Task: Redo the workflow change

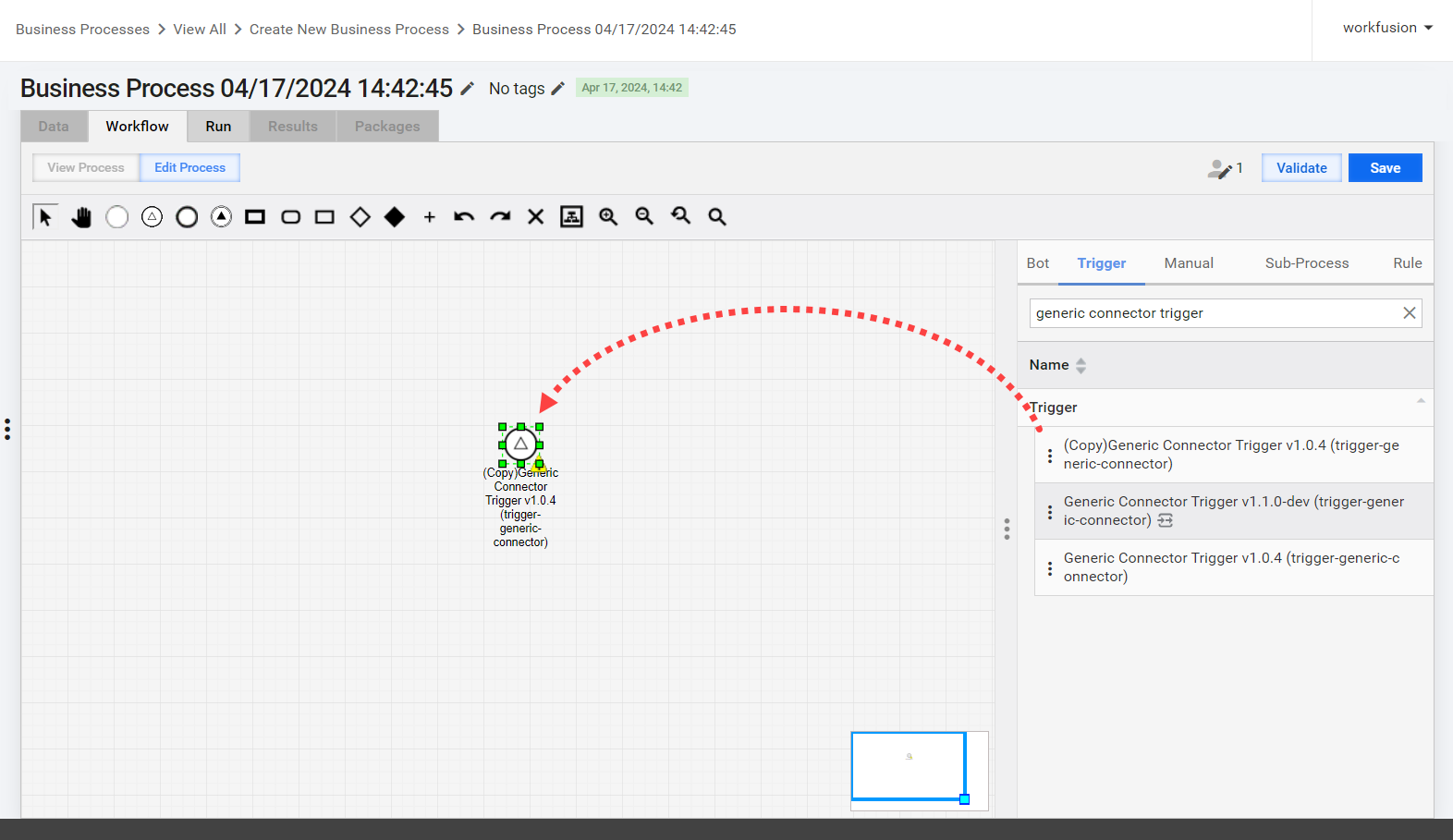Action: (x=500, y=217)
